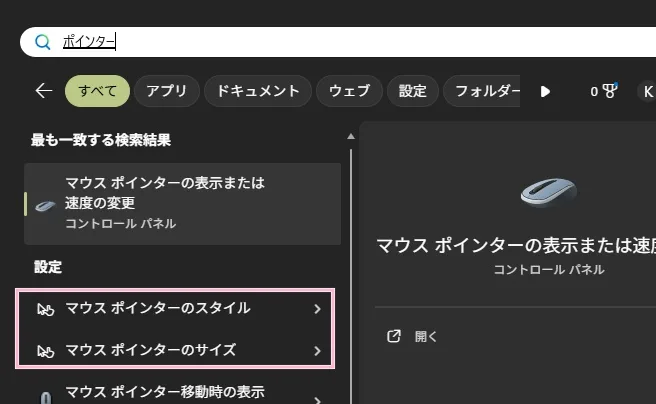656x404 pixels.
Task: Open マウス ポインターの表示または速度の変更 result
Action: (x=182, y=204)
